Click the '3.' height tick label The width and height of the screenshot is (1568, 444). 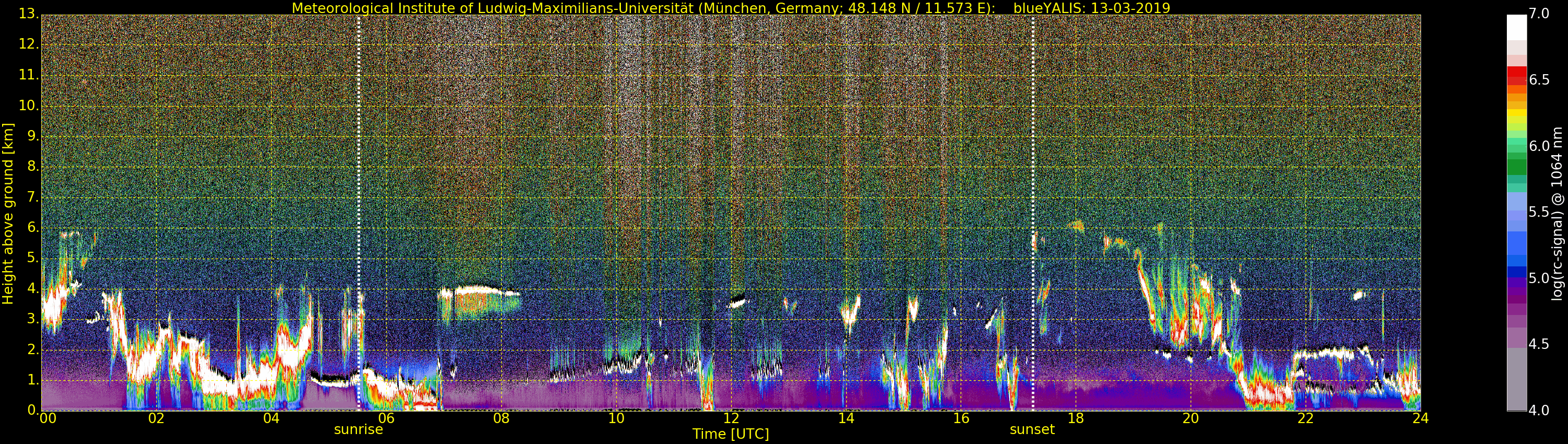(32, 319)
